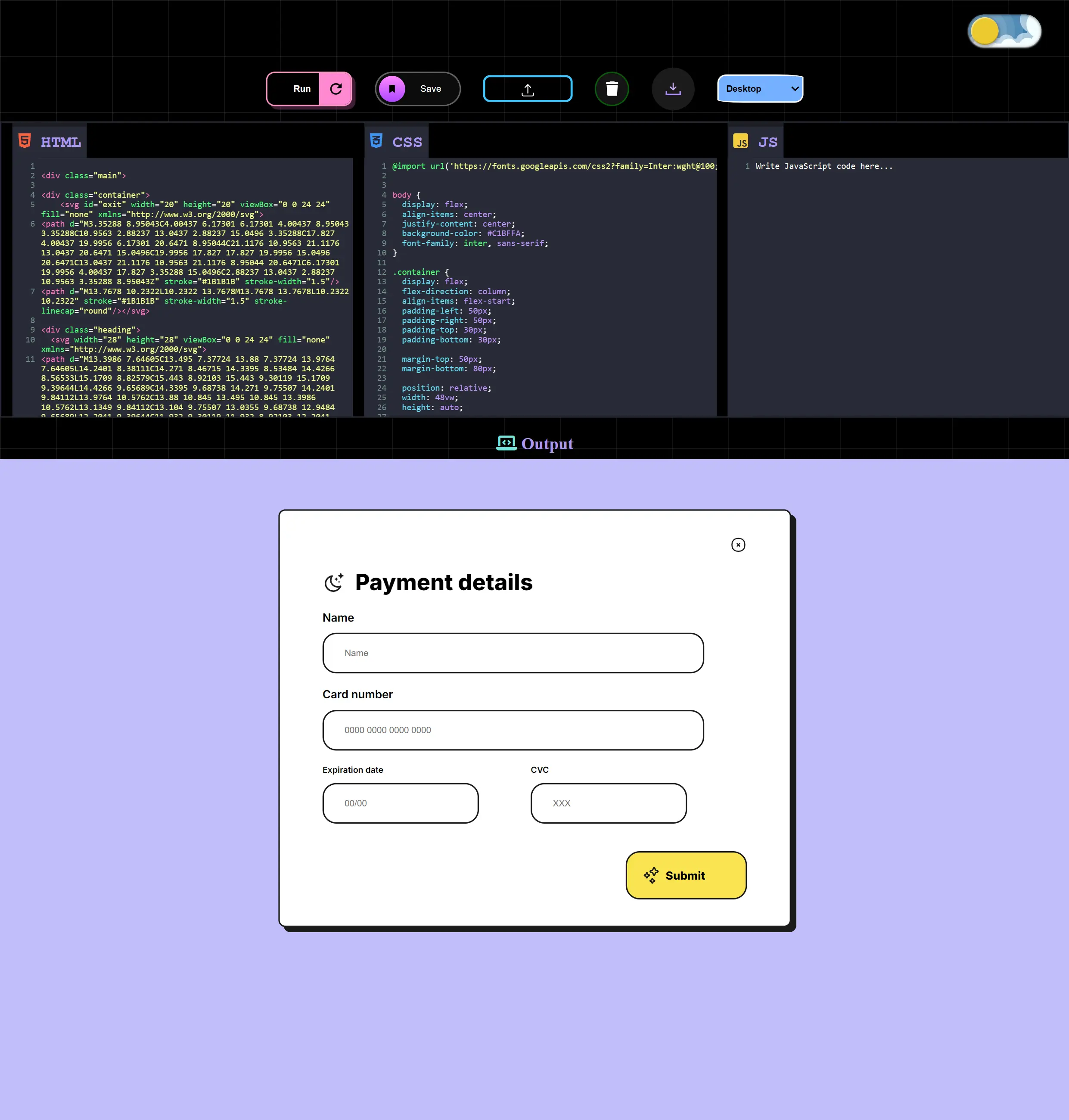Image resolution: width=1069 pixels, height=1120 pixels.
Task: Toggle the day/night theme switch
Action: (1004, 31)
